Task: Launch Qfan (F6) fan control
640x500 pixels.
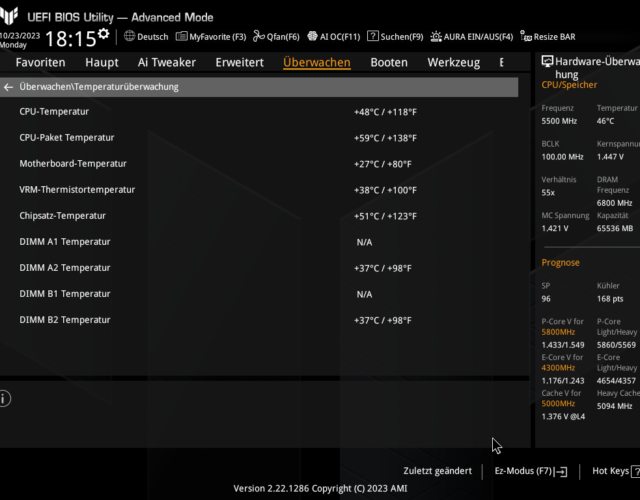Action: [276, 37]
